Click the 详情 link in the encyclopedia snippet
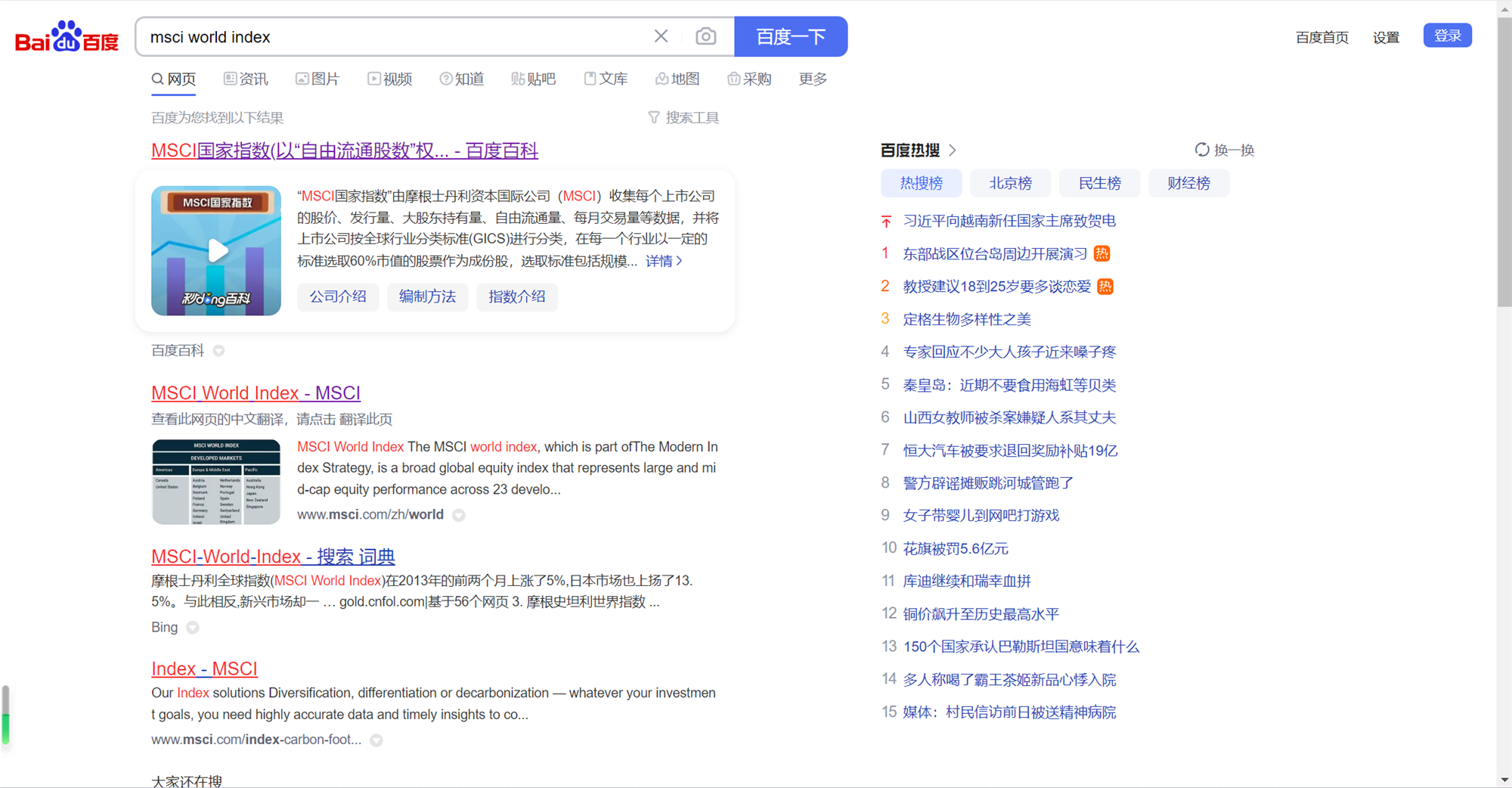This screenshot has width=1512, height=788. coord(664,261)
